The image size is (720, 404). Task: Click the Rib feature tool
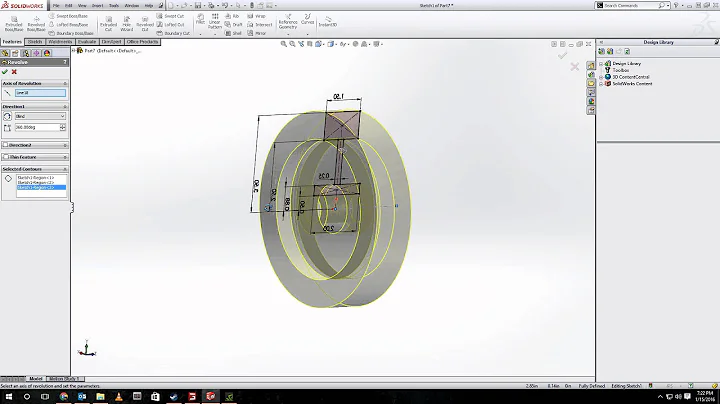232,16
